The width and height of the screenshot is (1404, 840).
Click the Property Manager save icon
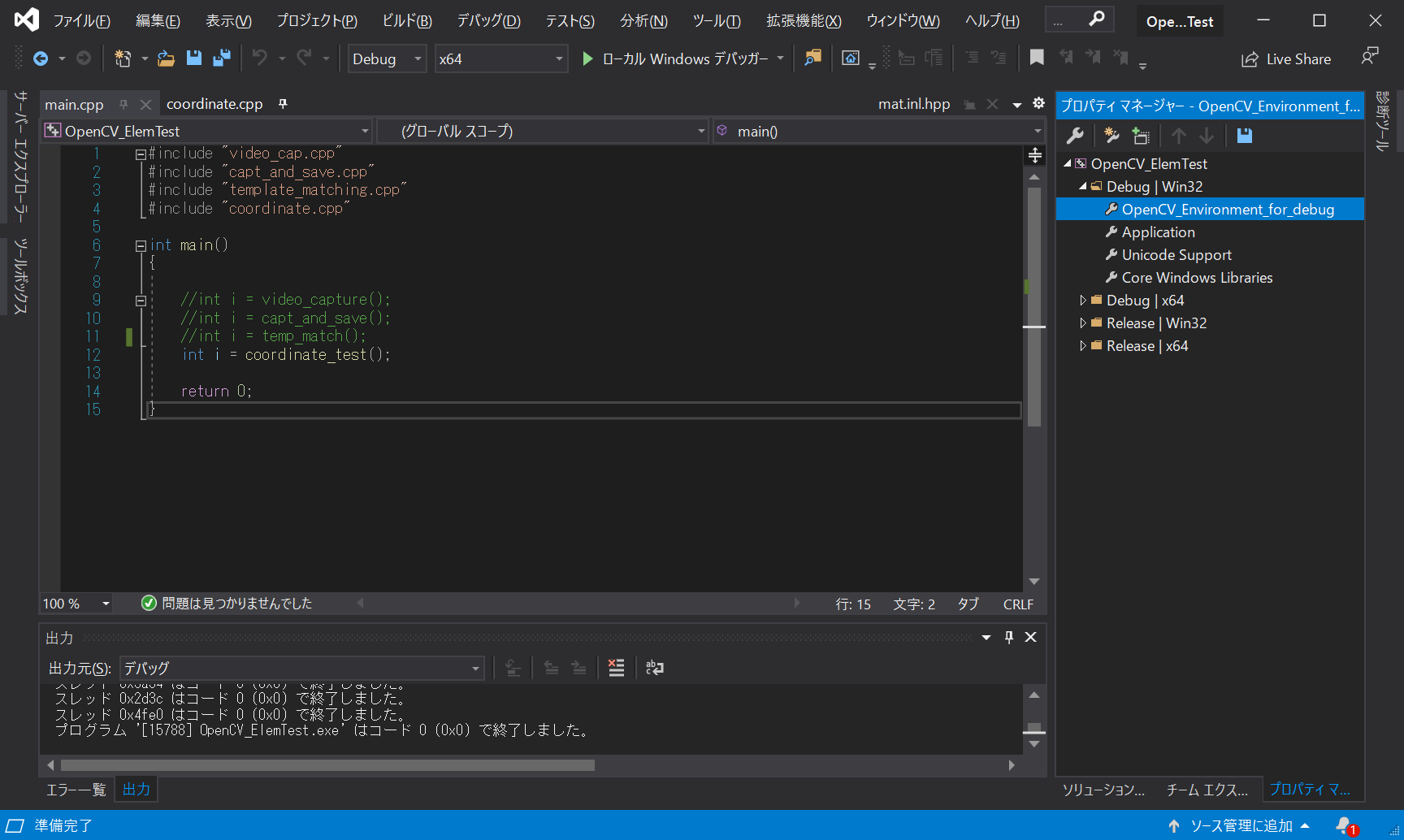pyautogui.click(x=1244, y=136)
